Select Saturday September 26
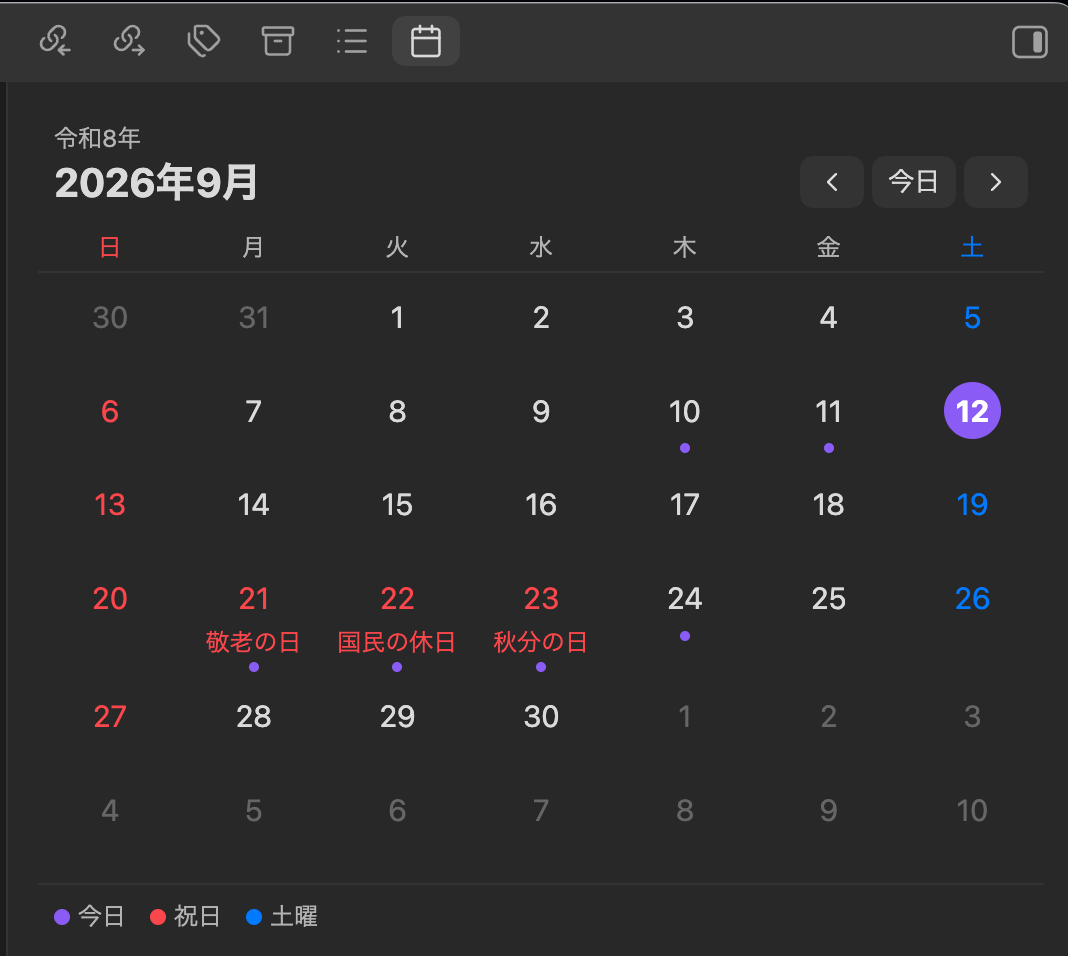The width and height of the screenshot is (1068, 956). (972, 599)
